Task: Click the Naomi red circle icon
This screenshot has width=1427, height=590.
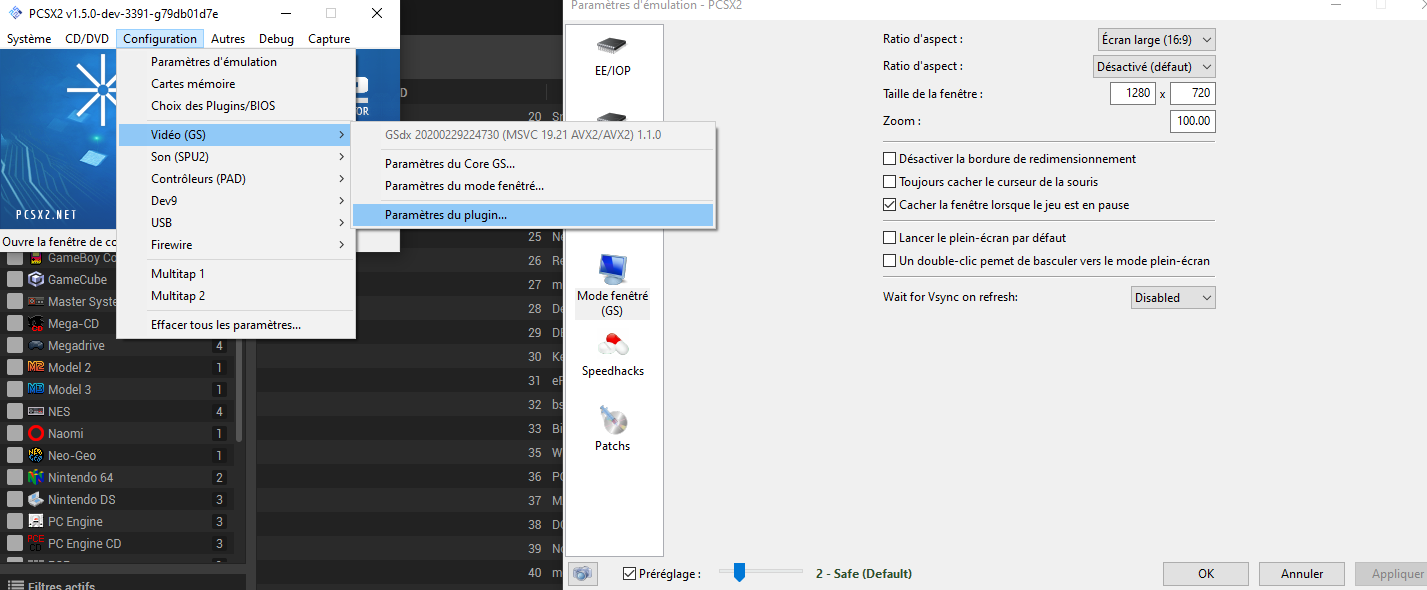Action: (x=36, y=434)
